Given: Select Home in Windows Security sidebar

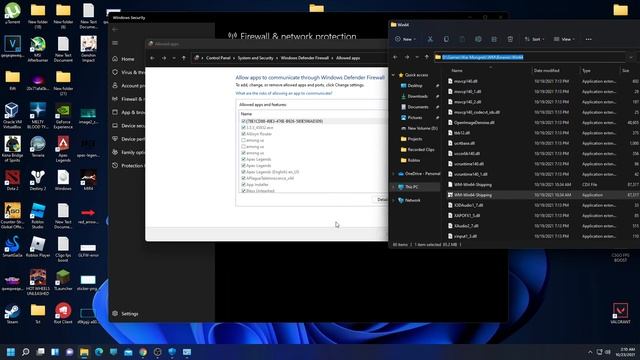Looking at the screenshot, I should click(x=127, y=59).
